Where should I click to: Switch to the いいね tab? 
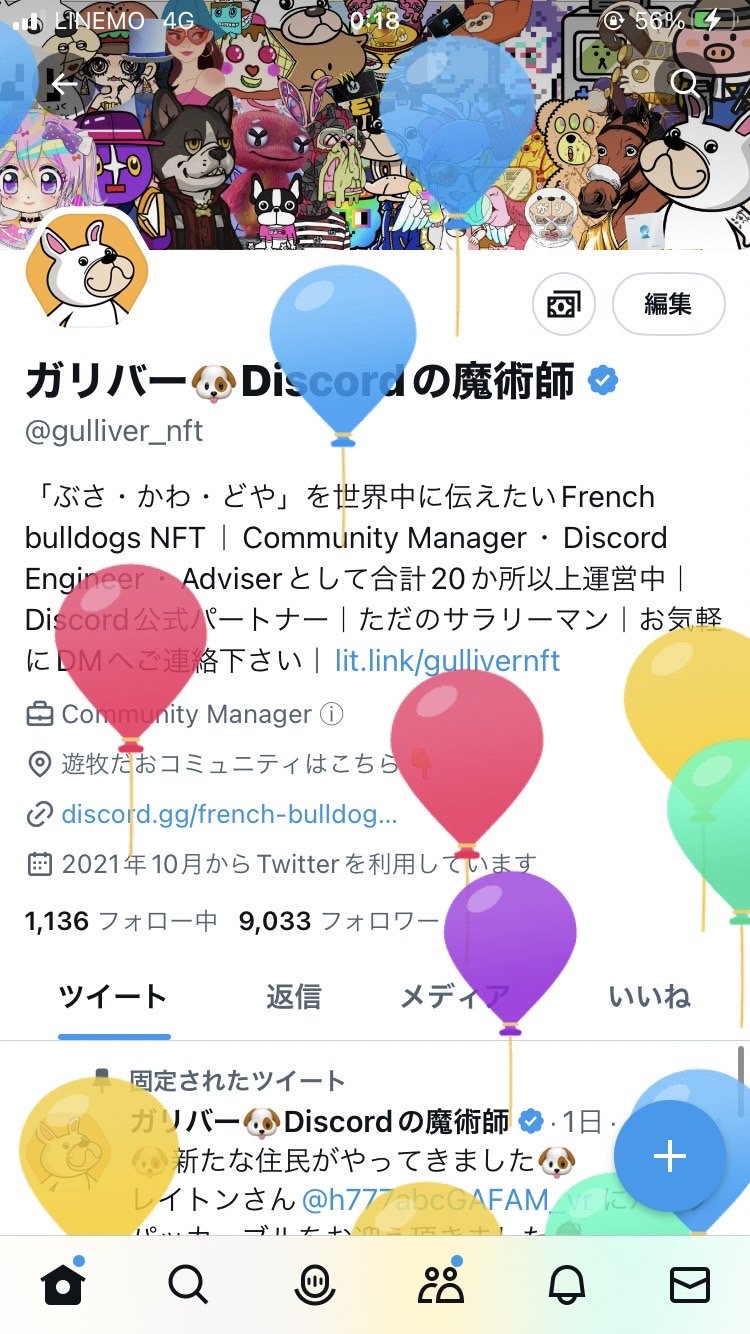pyautogui.click(x=650, y=997)
